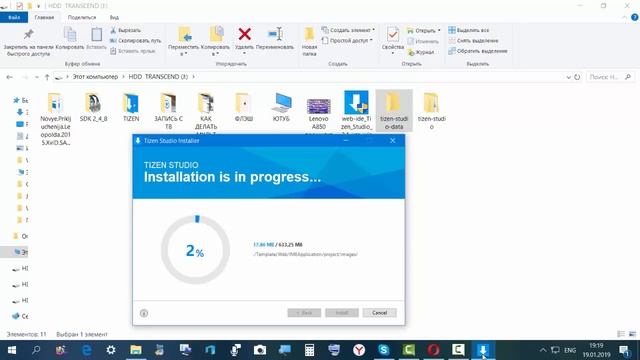Viewport: 640px width, 360px height.
Task: Click the New folder (Новая папка) icon
Action: [309, 34]
